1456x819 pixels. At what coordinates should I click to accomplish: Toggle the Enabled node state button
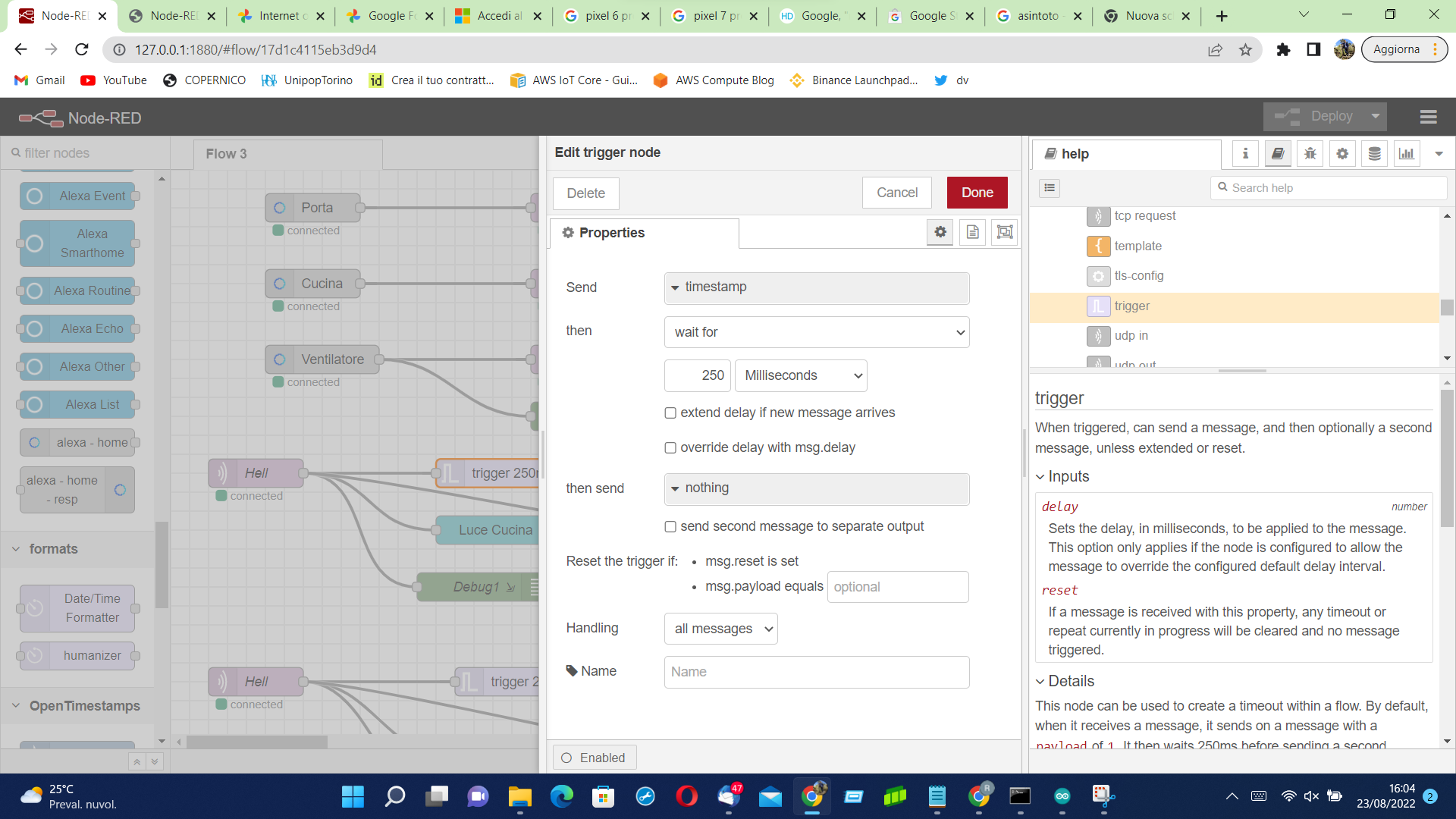pos(595,758)
